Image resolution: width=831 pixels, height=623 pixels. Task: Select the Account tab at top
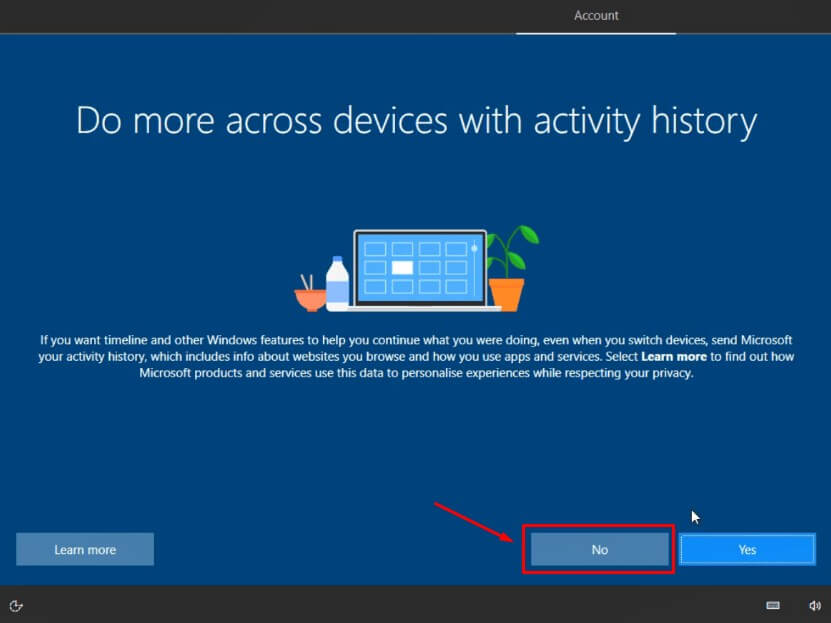(596, 16)
